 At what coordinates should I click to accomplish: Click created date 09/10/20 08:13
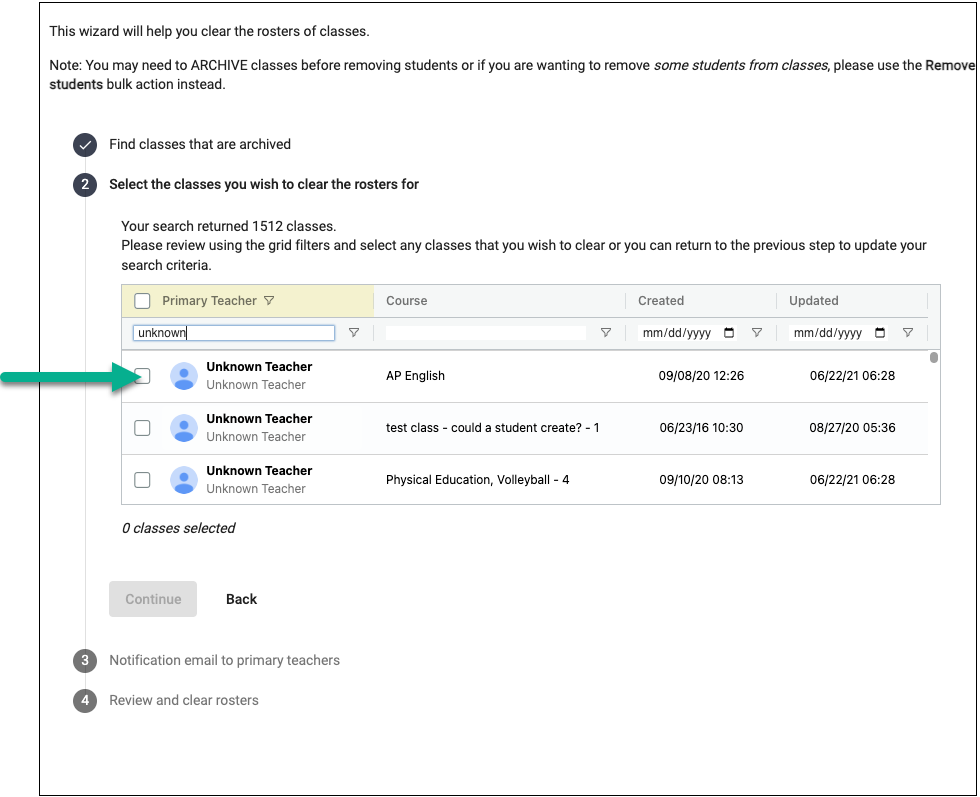[x=701, y=479]
